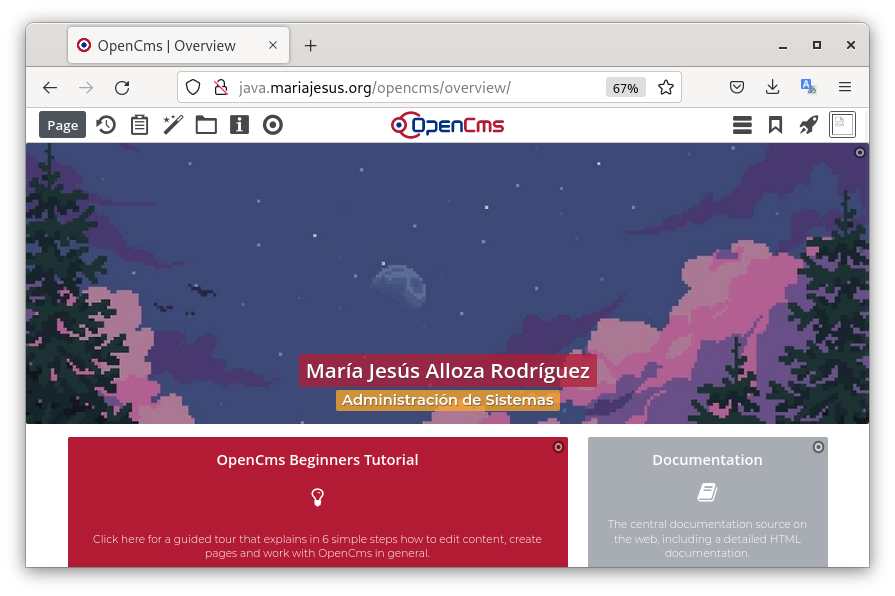The height and width of the screenshot is (596, 895).
Task: Click the page preview icon at toolbar right
Action: click(x=842, y=125)
